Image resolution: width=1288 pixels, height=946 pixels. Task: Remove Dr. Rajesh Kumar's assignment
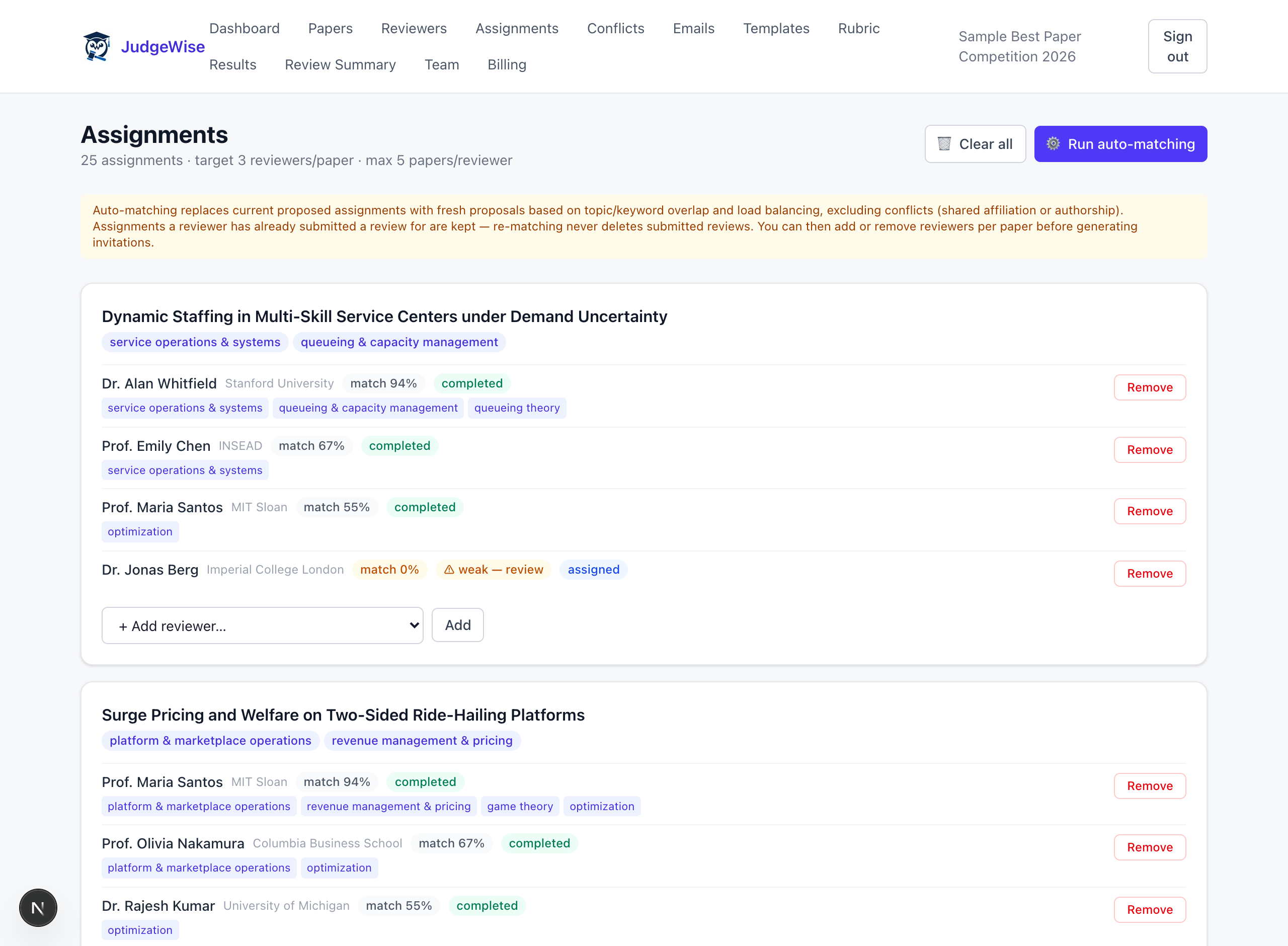[1150, 910]
